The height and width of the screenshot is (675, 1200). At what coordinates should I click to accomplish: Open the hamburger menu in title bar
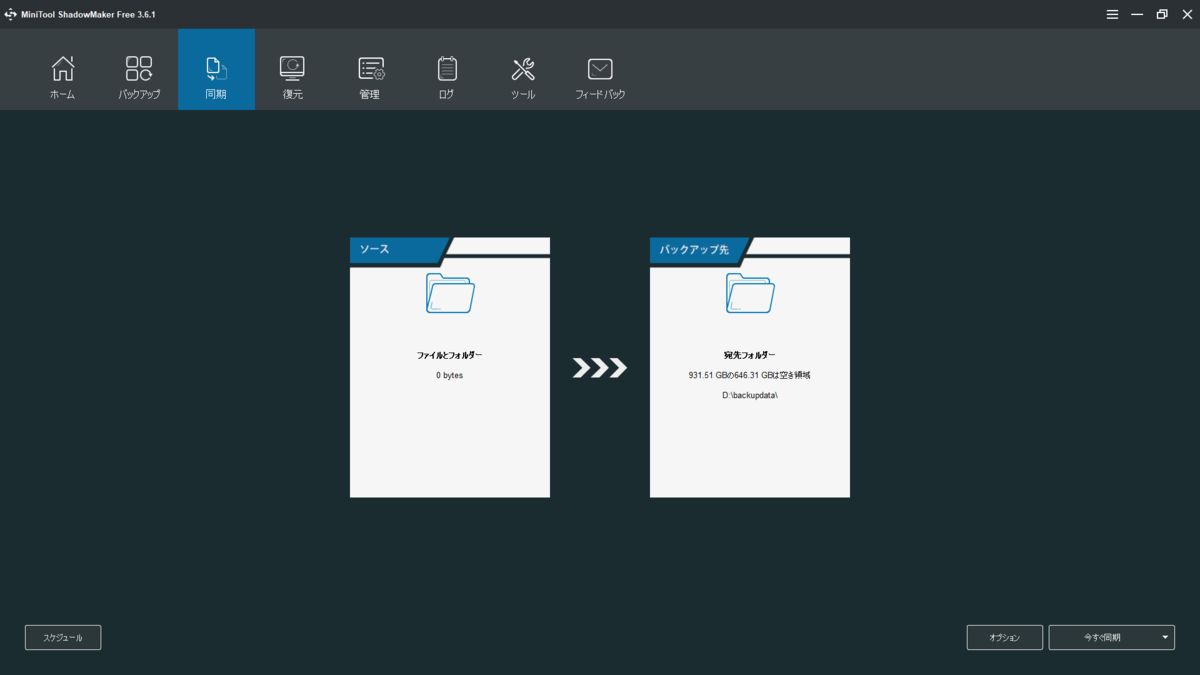(x=1112, y=14)
